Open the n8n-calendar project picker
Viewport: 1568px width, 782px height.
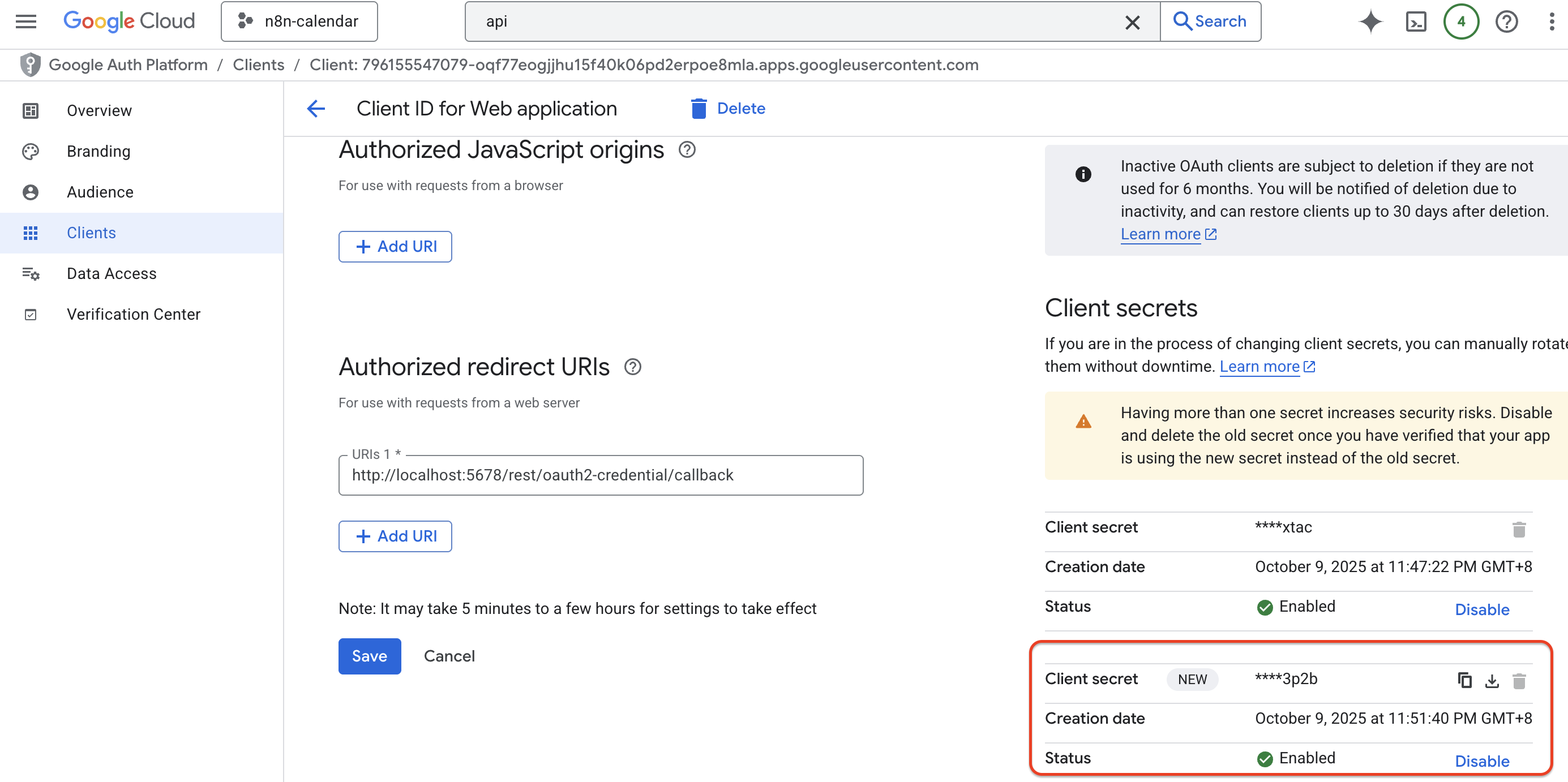(x=299, y=22)
